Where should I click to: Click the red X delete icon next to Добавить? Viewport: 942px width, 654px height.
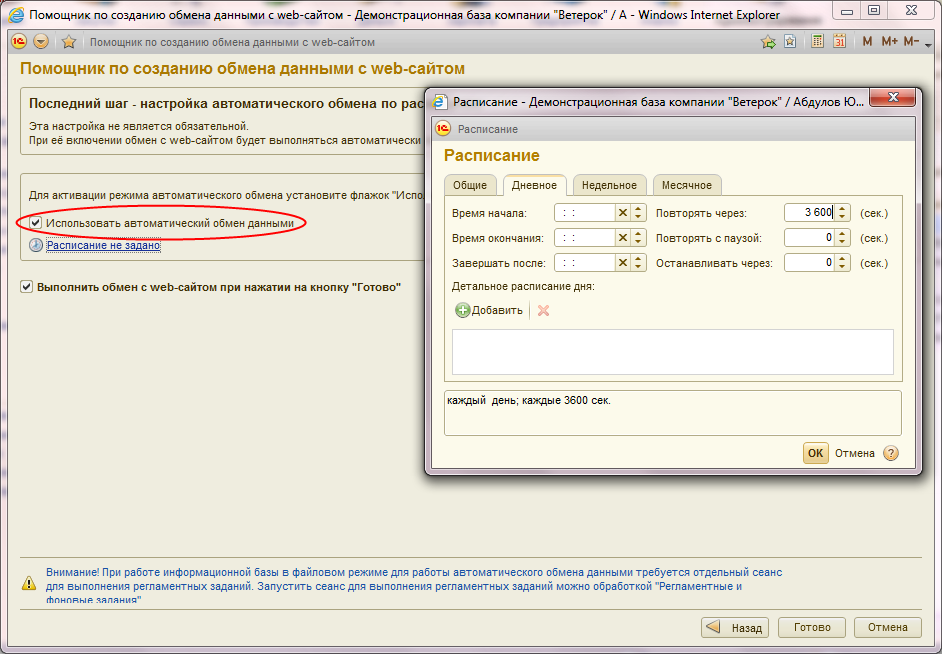(544, 310)
